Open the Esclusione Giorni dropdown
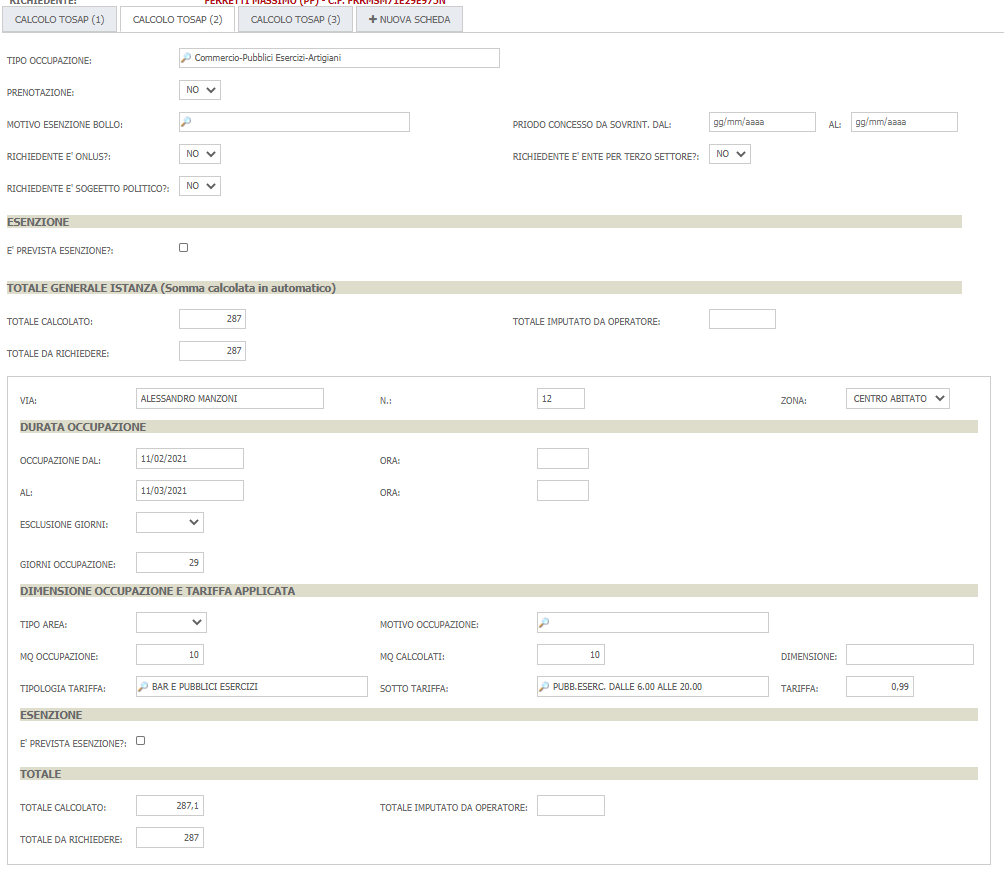Image resolution: width=1004 pixels, height=875 pixels. pos(169,522)
